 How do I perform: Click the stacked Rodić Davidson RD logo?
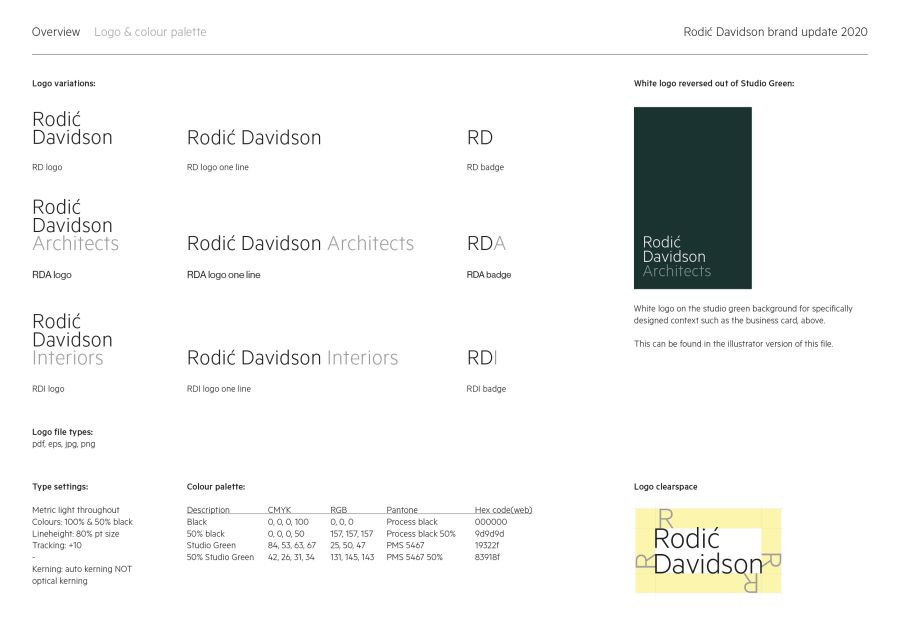coord(72,129)
